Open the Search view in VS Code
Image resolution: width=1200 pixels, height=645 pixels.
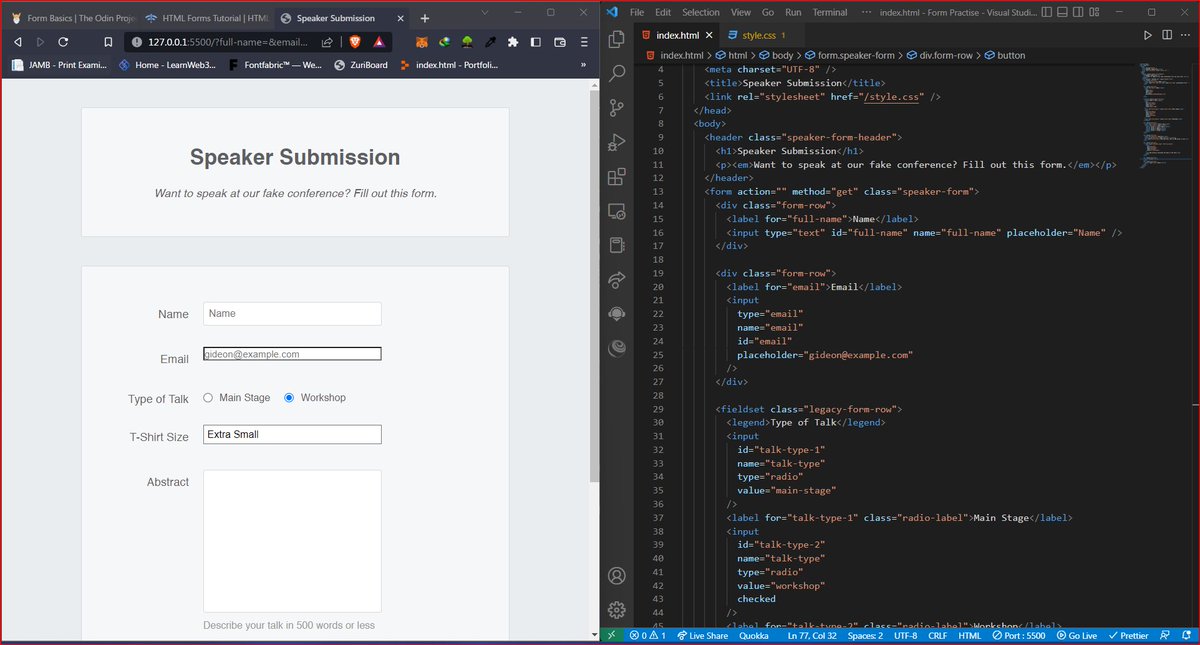(x=617, y=73)
